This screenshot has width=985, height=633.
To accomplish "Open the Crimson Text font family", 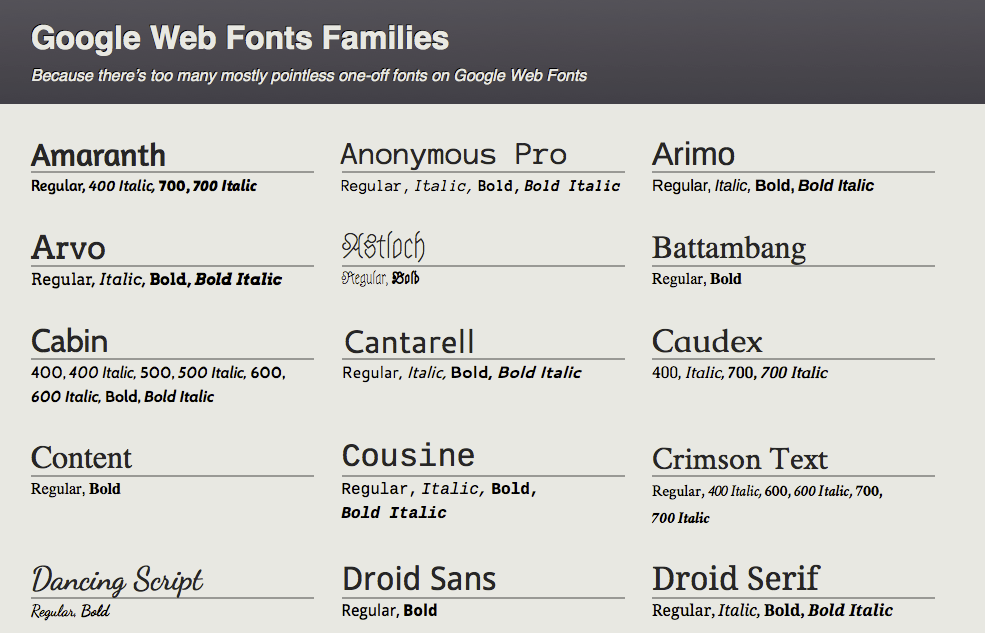I will tap(739, 460).
